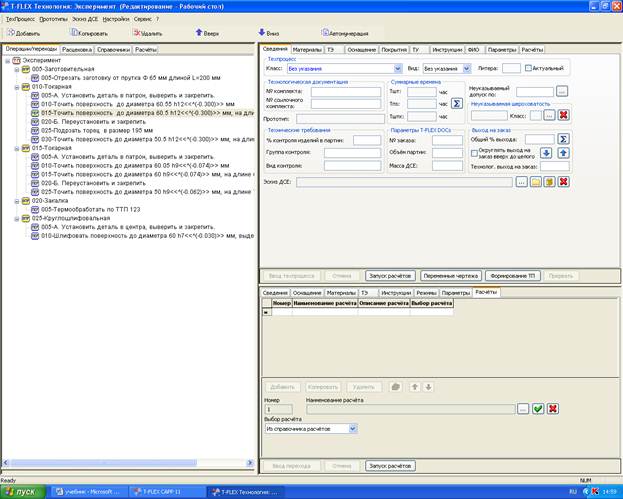This screenshot has height=499, width=623.
Task: Toggle Округлять выход на заказ checkbox
Action: tap(474, 152)
